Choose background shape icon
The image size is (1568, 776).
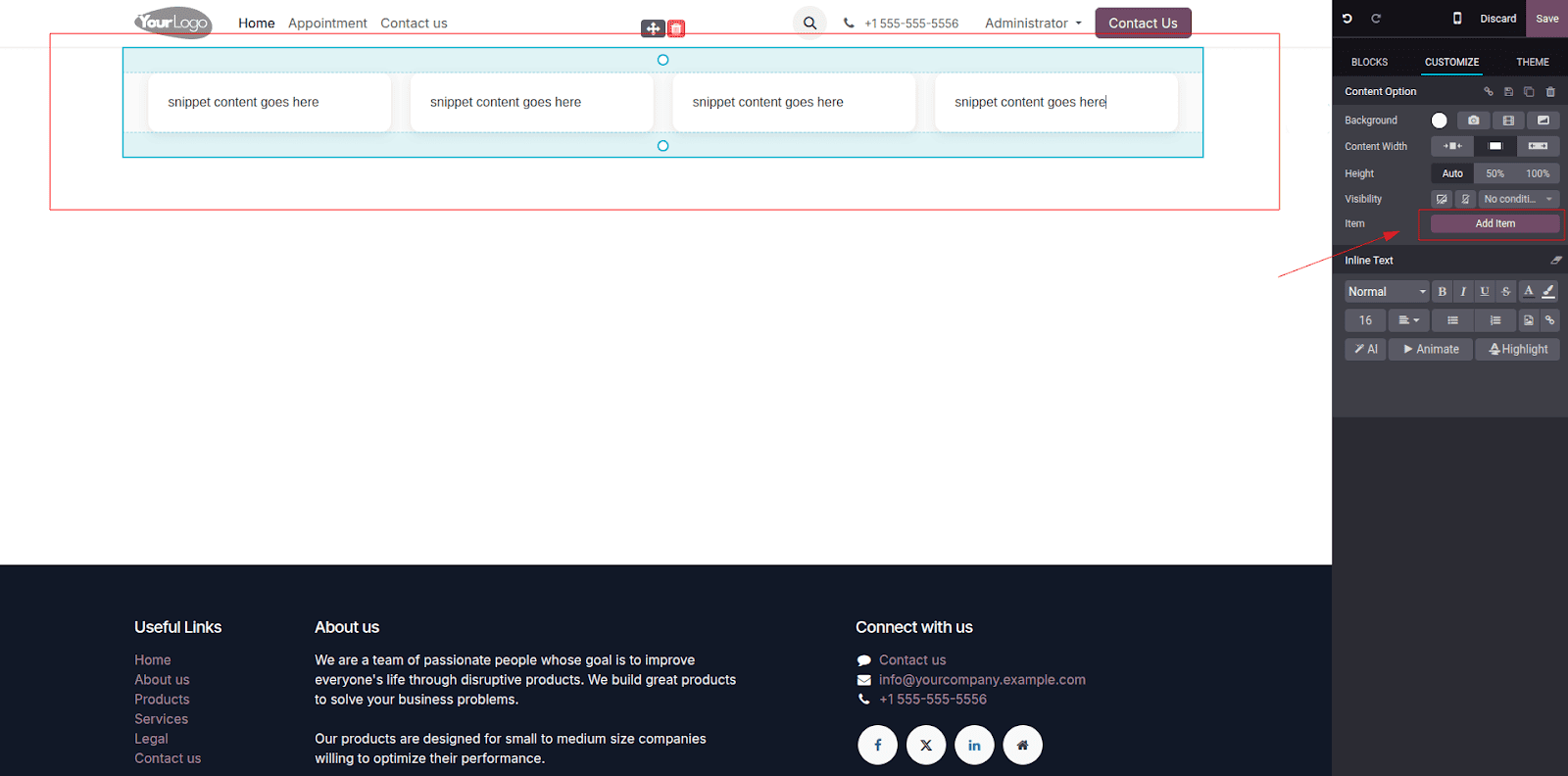[1543, 121]
